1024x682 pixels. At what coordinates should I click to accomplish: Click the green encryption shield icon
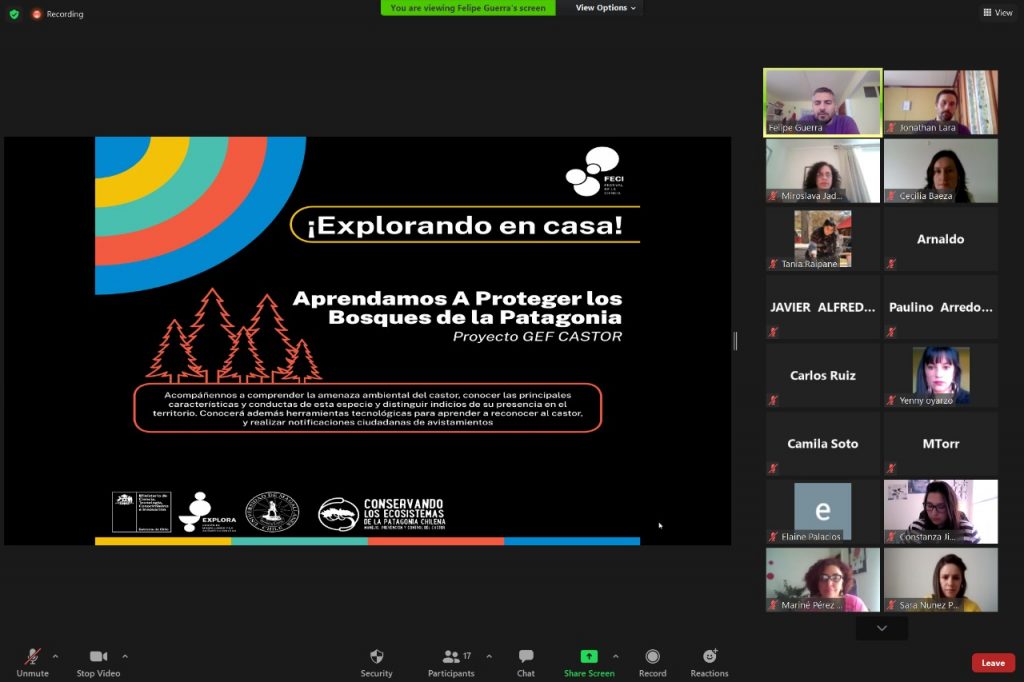click(x=14, y=14)
